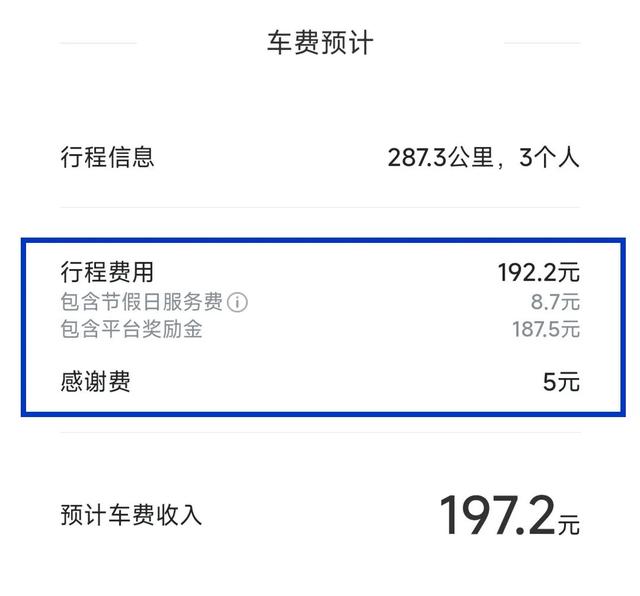Select the 行程信息 label

107,157
